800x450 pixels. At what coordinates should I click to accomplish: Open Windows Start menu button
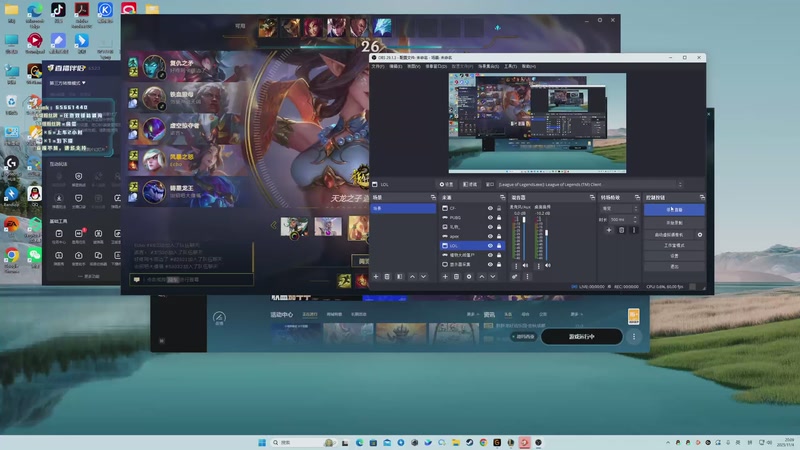[262, 442]
